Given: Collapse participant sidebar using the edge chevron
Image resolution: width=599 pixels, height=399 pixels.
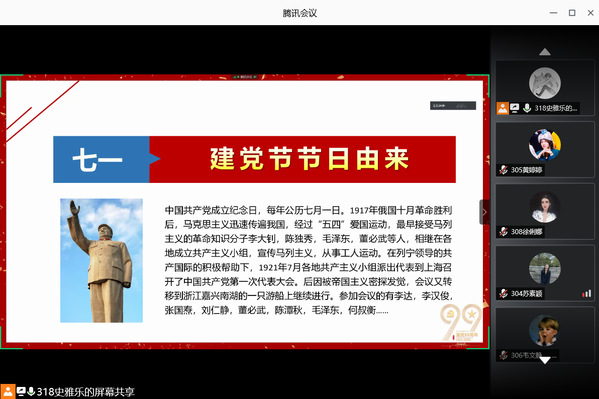Looking at the screenshot, I should tap(484, 212).
